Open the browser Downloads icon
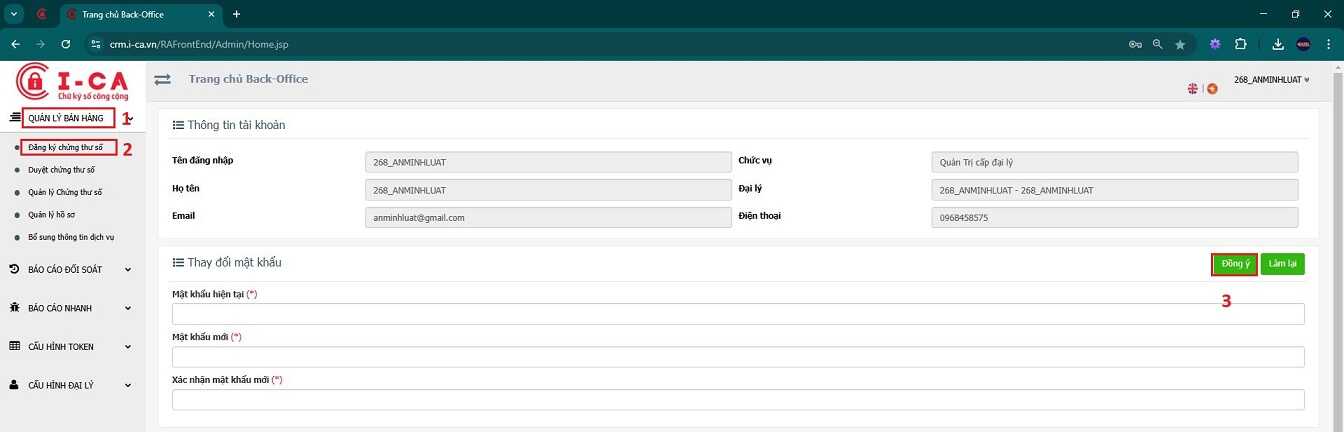 1278,44
